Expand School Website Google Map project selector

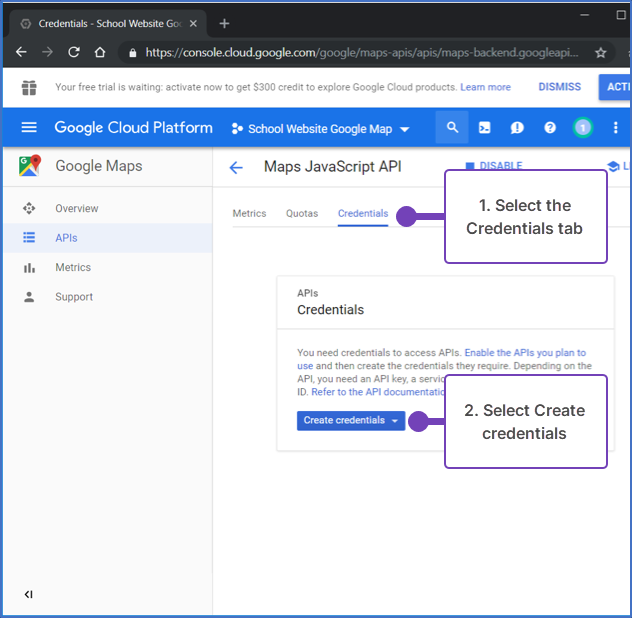pyautogui.click(x=320, y=129)
